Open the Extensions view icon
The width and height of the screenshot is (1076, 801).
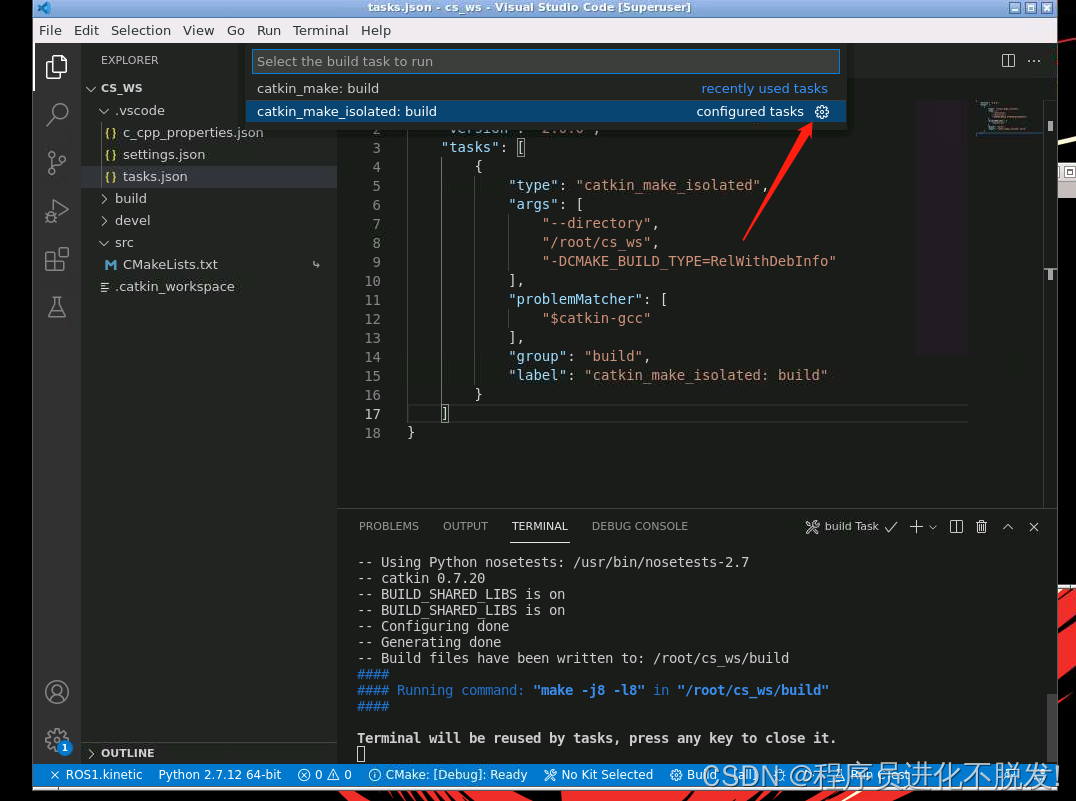(56, 259)
